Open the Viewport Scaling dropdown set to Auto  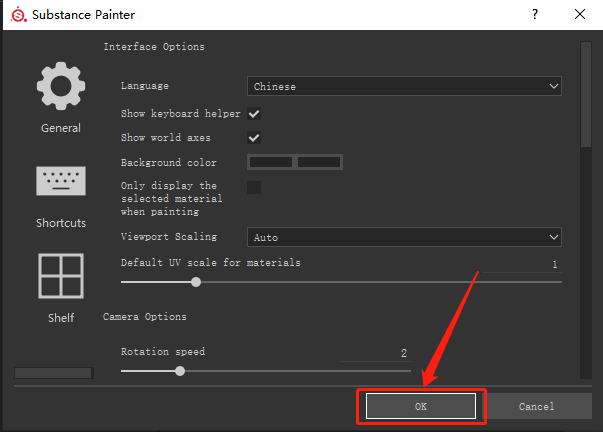pos(404,237)
